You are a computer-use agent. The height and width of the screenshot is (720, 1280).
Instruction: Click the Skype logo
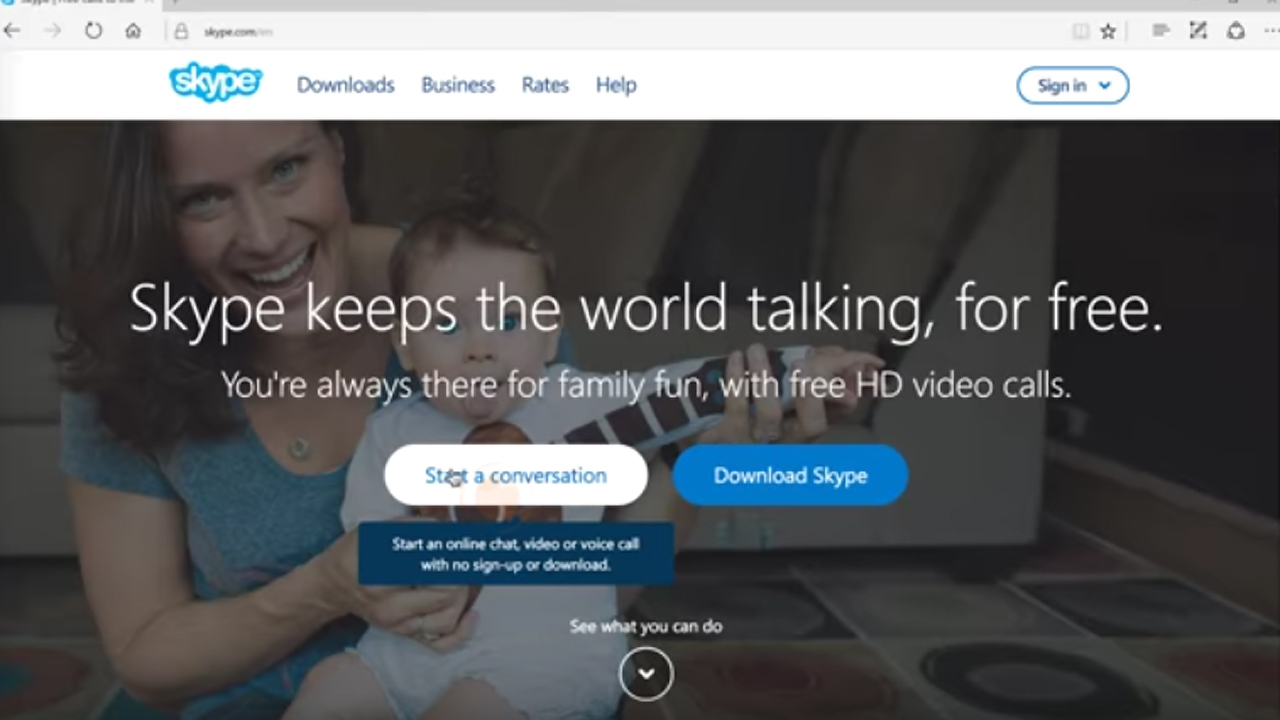point(216,83)
